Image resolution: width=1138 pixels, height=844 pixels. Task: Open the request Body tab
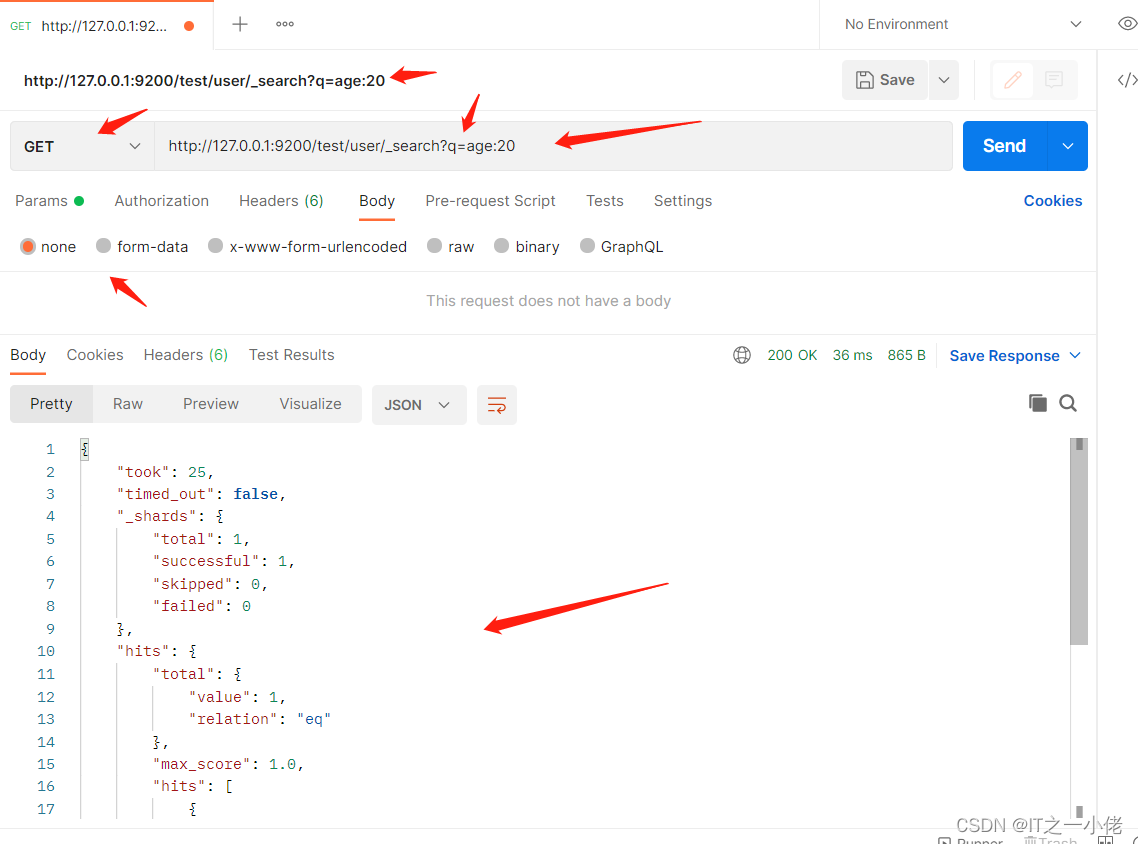(377, 201)
